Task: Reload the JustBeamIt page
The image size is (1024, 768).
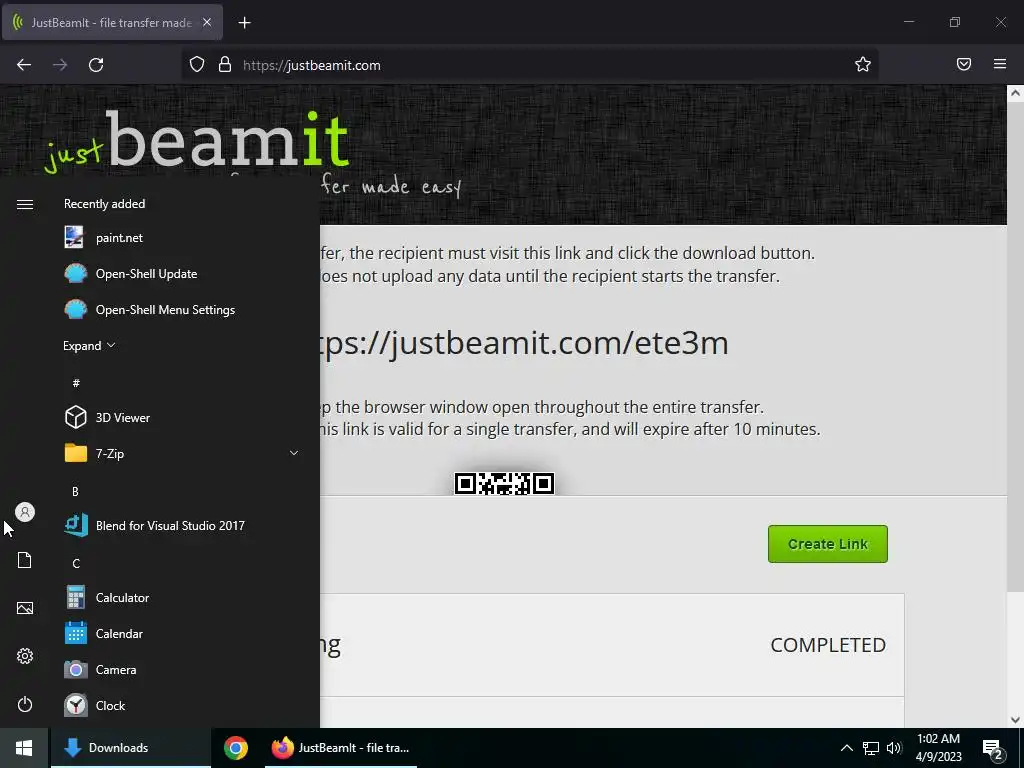Action: point(96,65)
